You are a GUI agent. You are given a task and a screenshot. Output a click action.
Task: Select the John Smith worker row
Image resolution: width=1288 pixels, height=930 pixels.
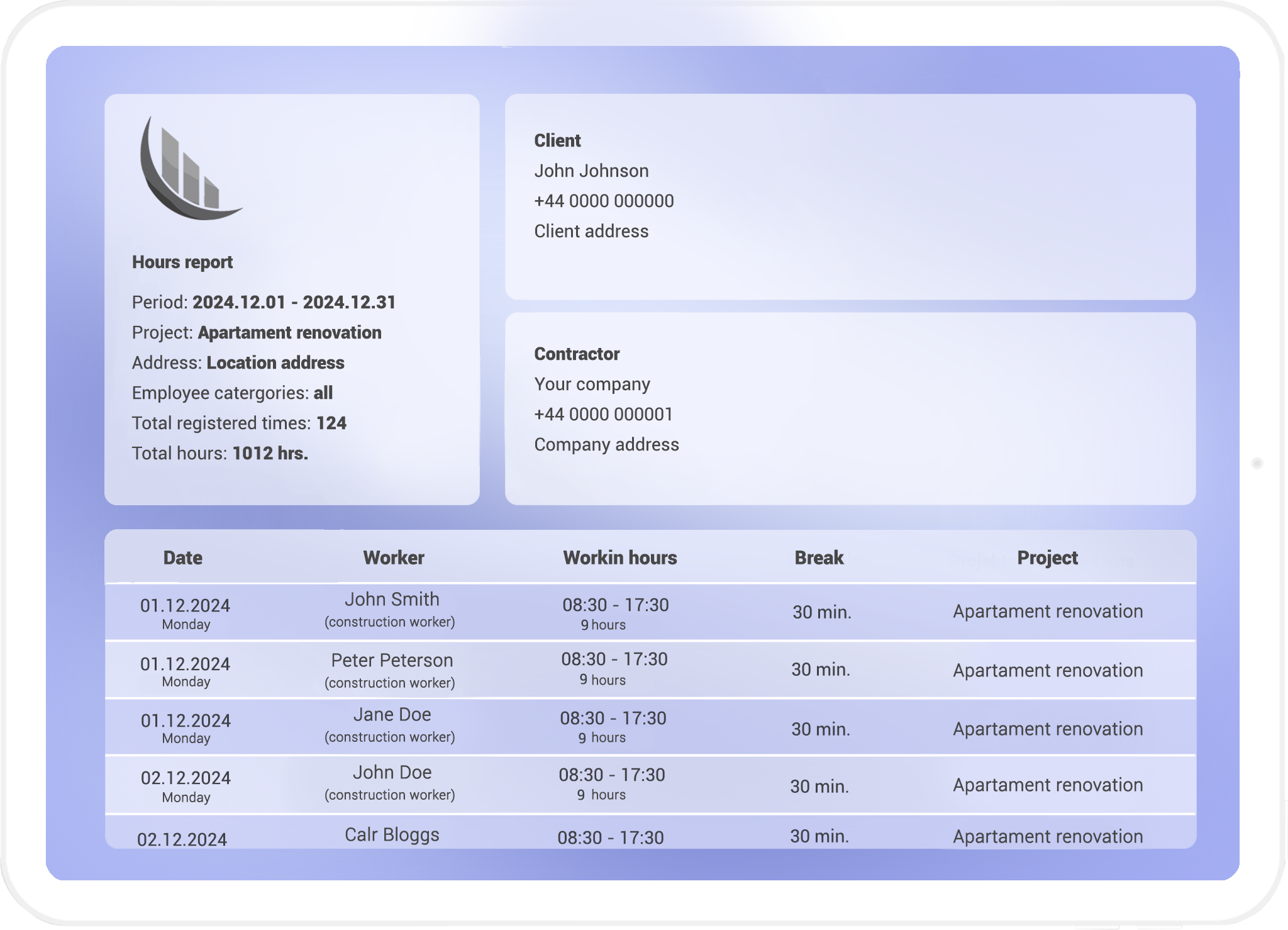click(391, 600)
